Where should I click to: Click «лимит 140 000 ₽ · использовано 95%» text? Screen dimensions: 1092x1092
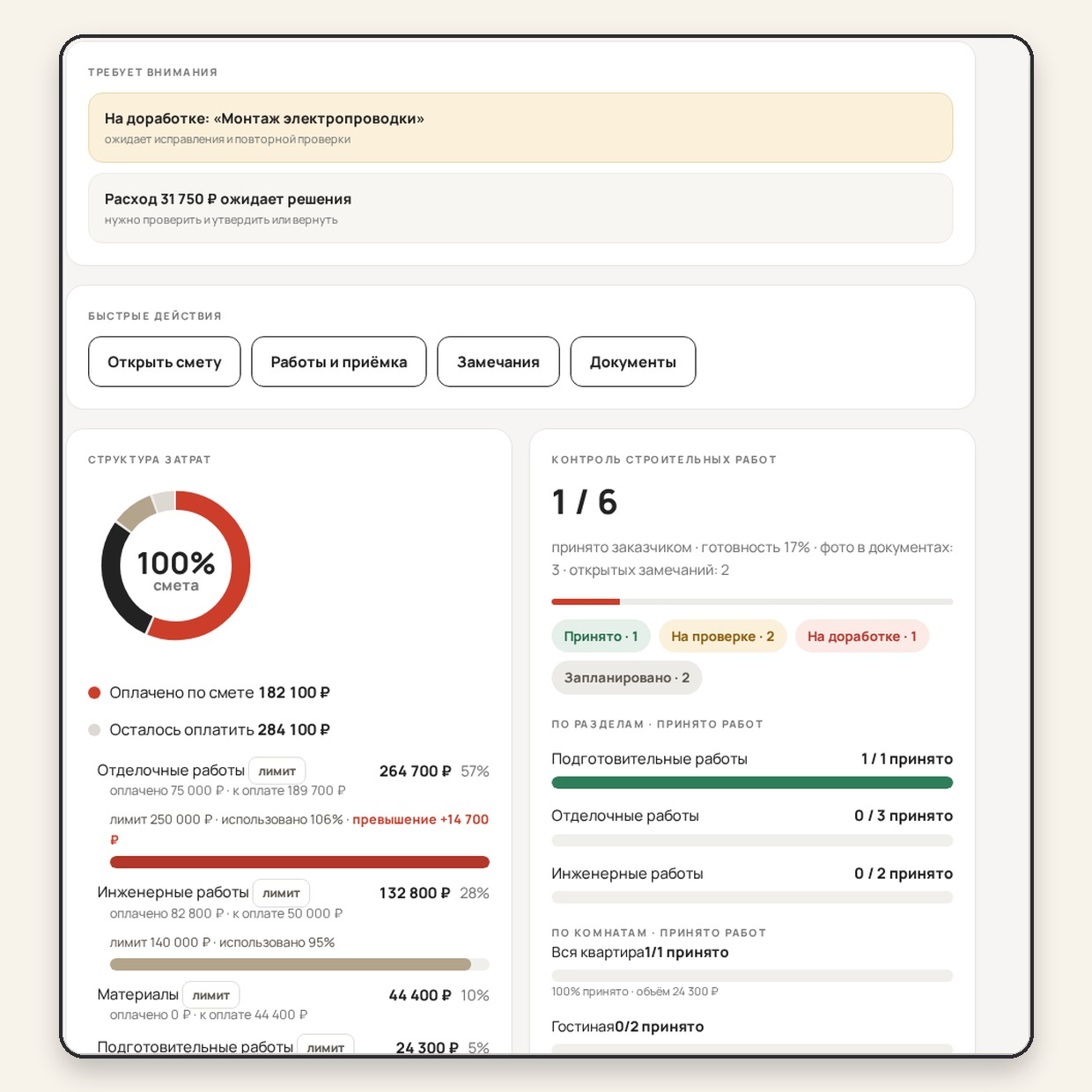click(x=222, y=942)
